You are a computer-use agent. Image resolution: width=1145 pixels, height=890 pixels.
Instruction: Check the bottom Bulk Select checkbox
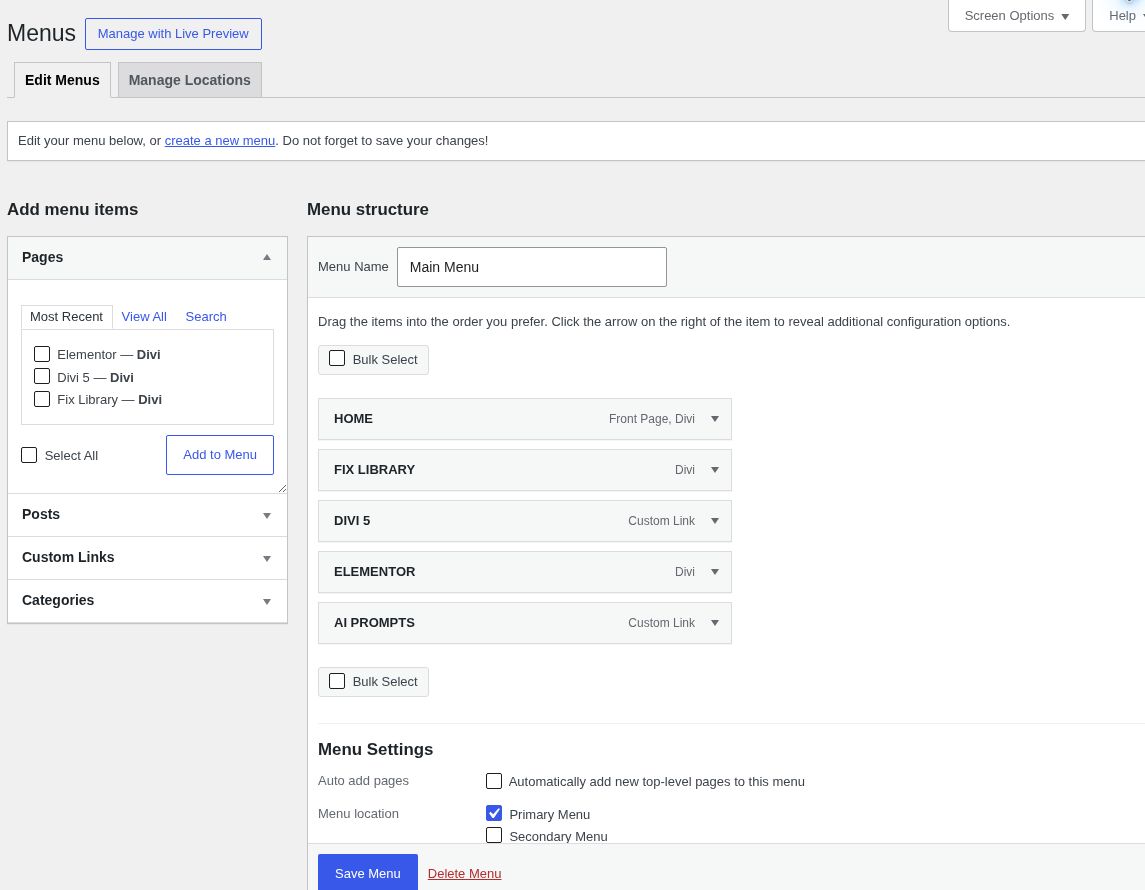[x=337, y=681]
